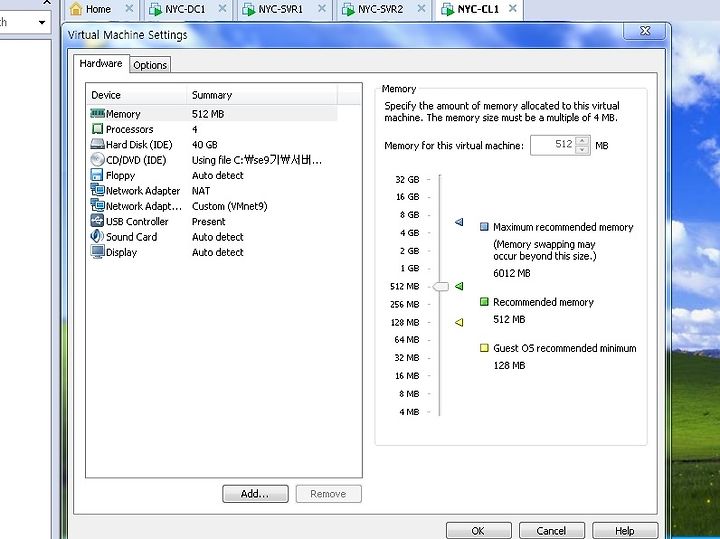Close the NYC-CL1 tab
The height and width of the screenshot is (539, 720).
[x=513, y=9]
